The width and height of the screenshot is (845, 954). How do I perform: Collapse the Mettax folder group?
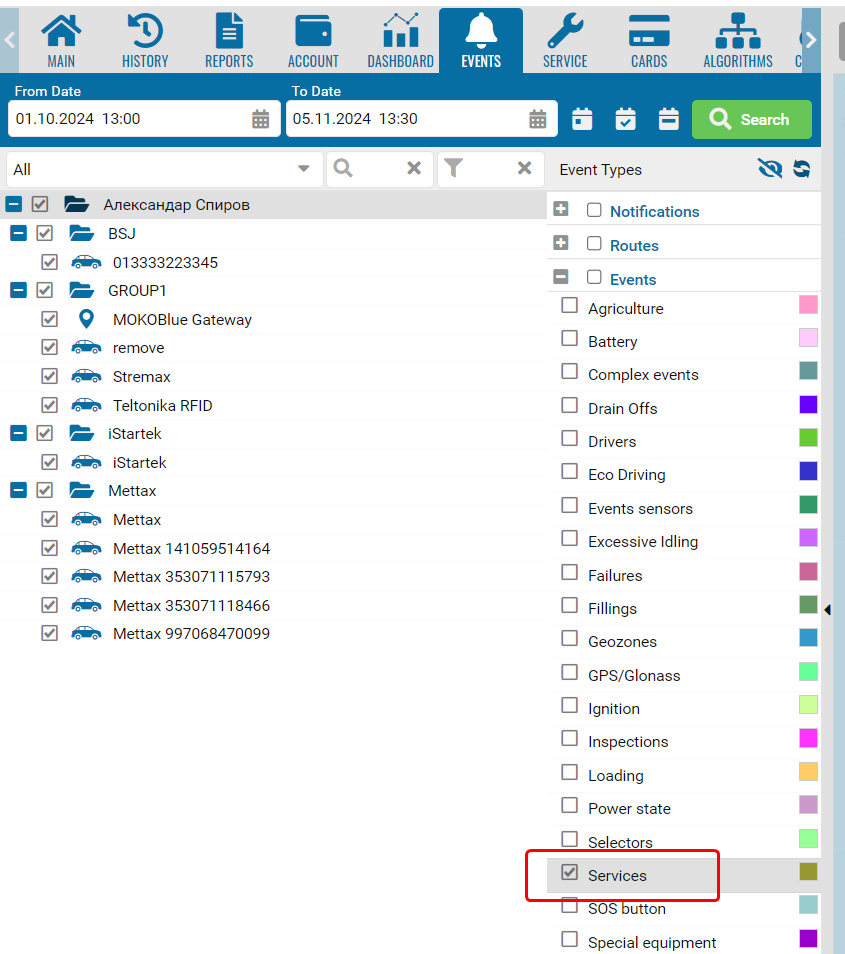(18, 490)
